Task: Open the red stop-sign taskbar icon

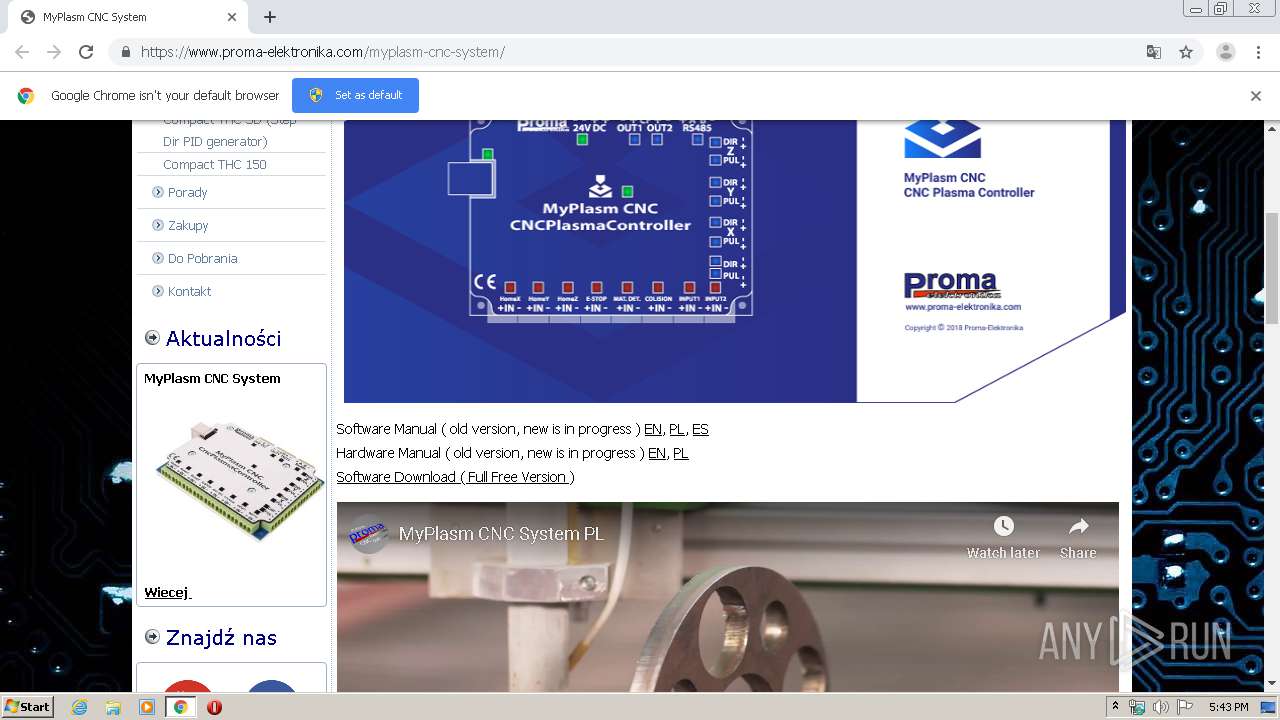Action: click(x=214, y=707)
